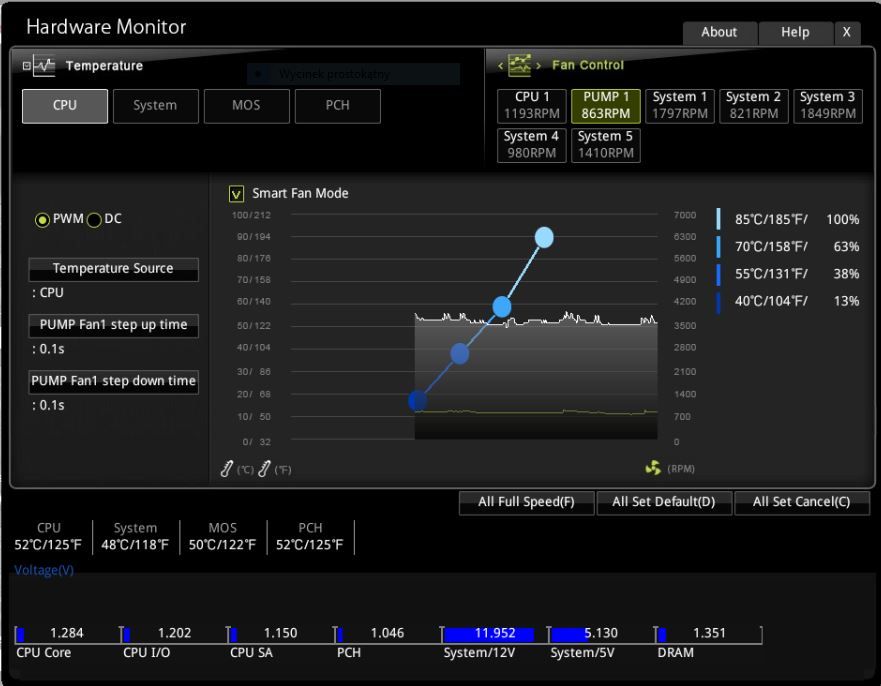The width and height of the screenshot is (881, 686).
Task: Select the System 4 fan 980RPM
Action: pos(532,145)
